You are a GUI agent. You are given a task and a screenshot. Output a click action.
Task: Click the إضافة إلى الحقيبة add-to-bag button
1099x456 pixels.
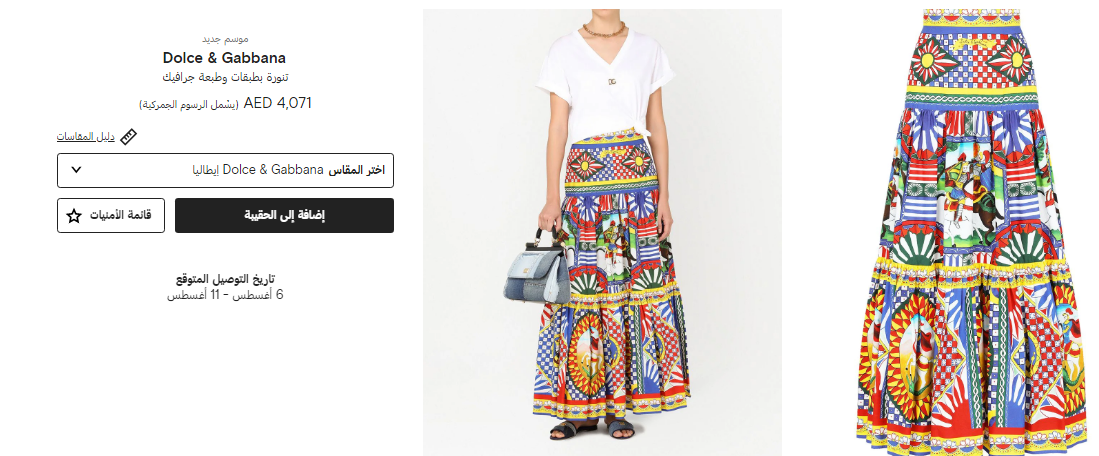[284, 215]
